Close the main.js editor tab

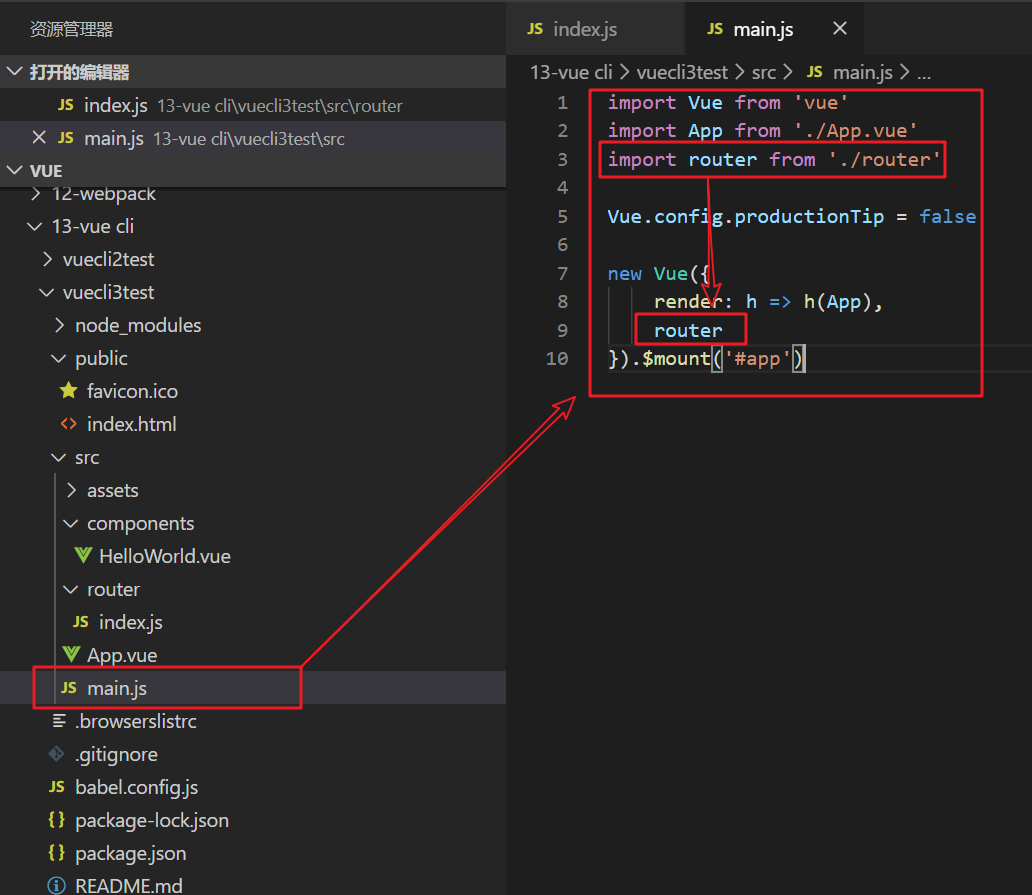pyautogui.click(x=840, y=29)
